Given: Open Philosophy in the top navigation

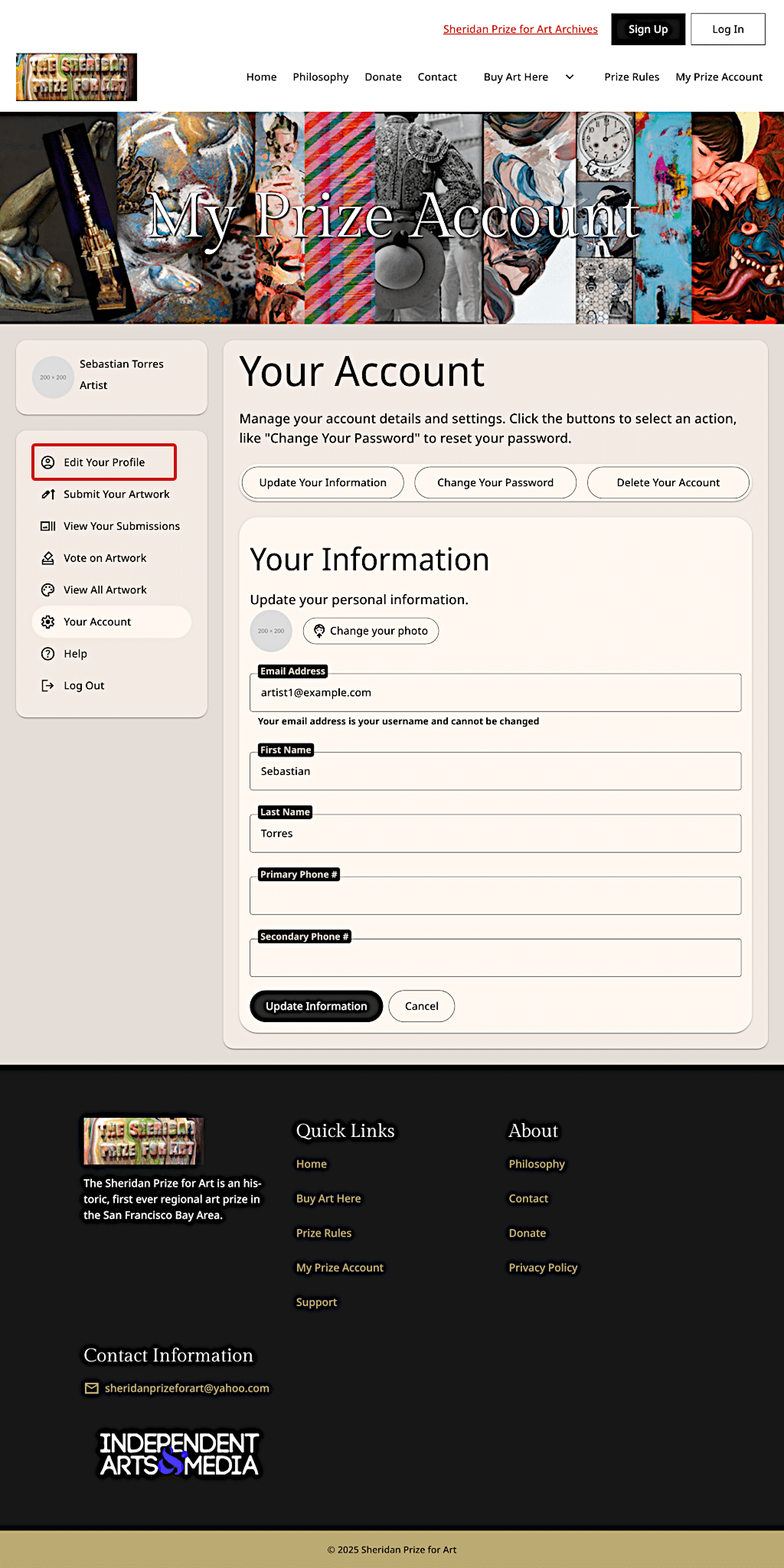Looking at the screenshot, I should 321,77.
